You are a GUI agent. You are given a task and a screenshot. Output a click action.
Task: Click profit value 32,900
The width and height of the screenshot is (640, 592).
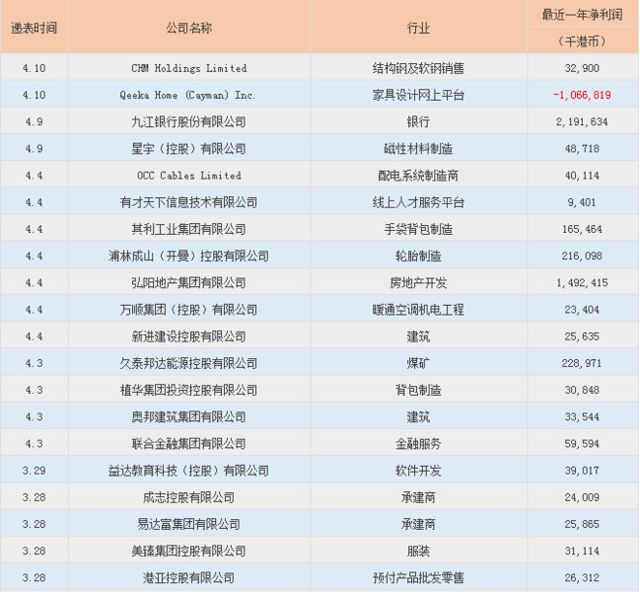(x=582, y=68)
